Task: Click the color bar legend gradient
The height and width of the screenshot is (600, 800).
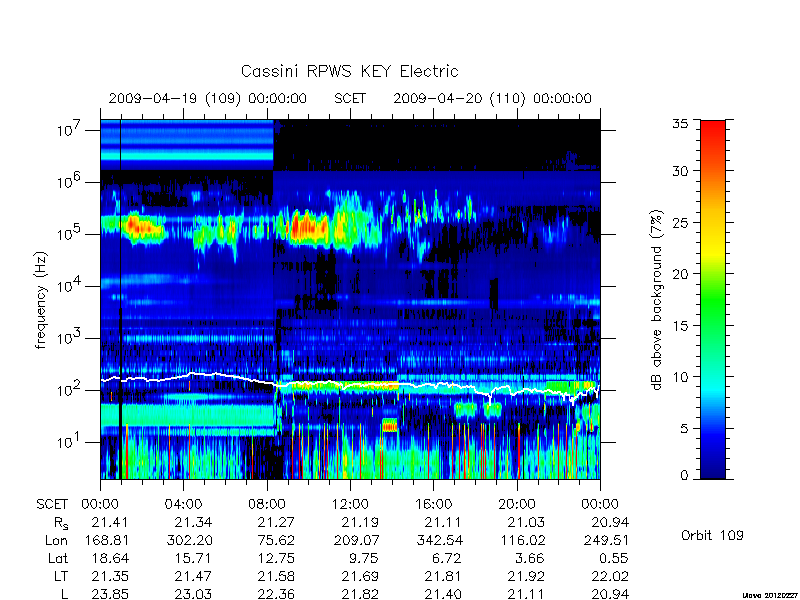Action: pyautogui.click(x=713, y=299)
